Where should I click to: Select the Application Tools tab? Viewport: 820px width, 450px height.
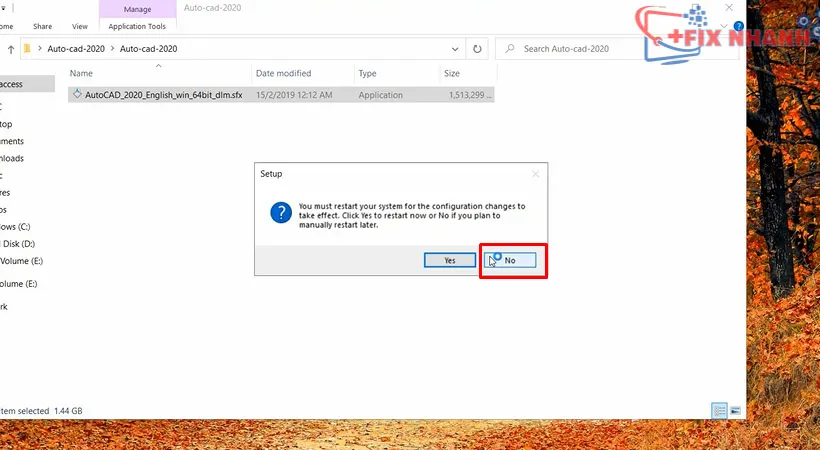pyautogui.click(x=137, y=26)
